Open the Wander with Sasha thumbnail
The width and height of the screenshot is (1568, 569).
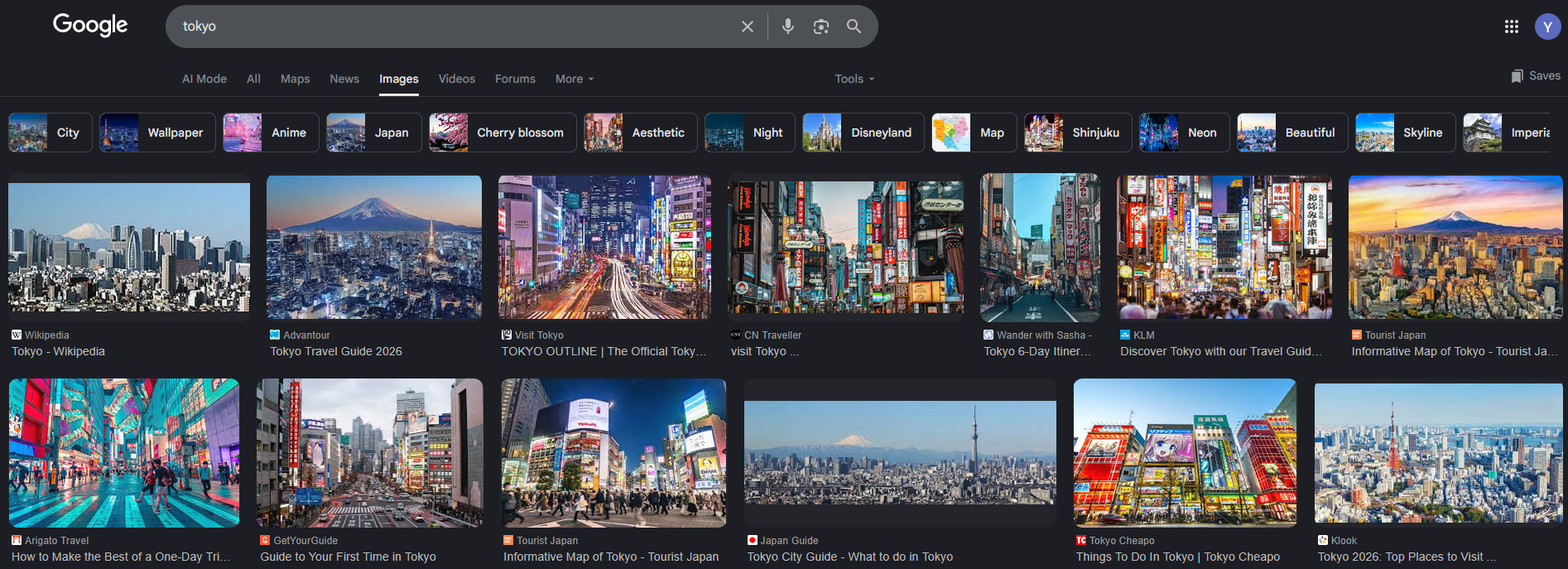1040,247
